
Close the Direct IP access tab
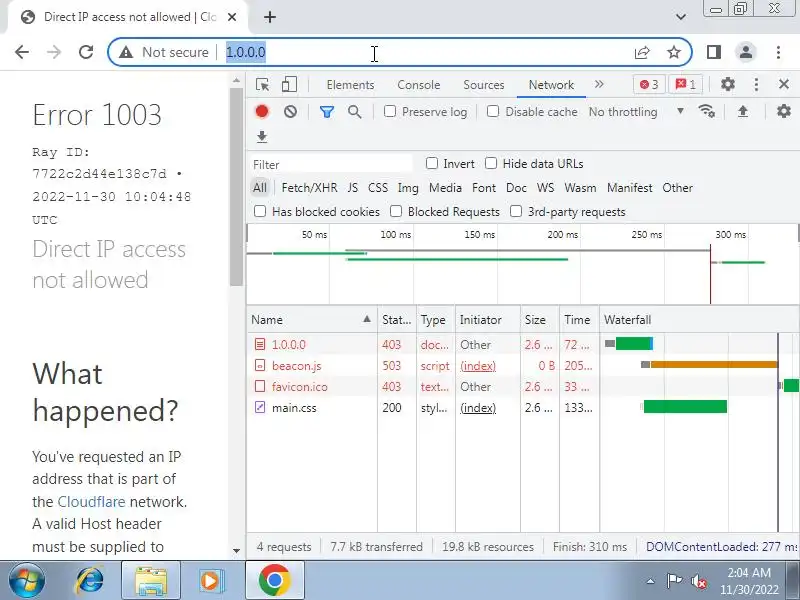(232, 17)
